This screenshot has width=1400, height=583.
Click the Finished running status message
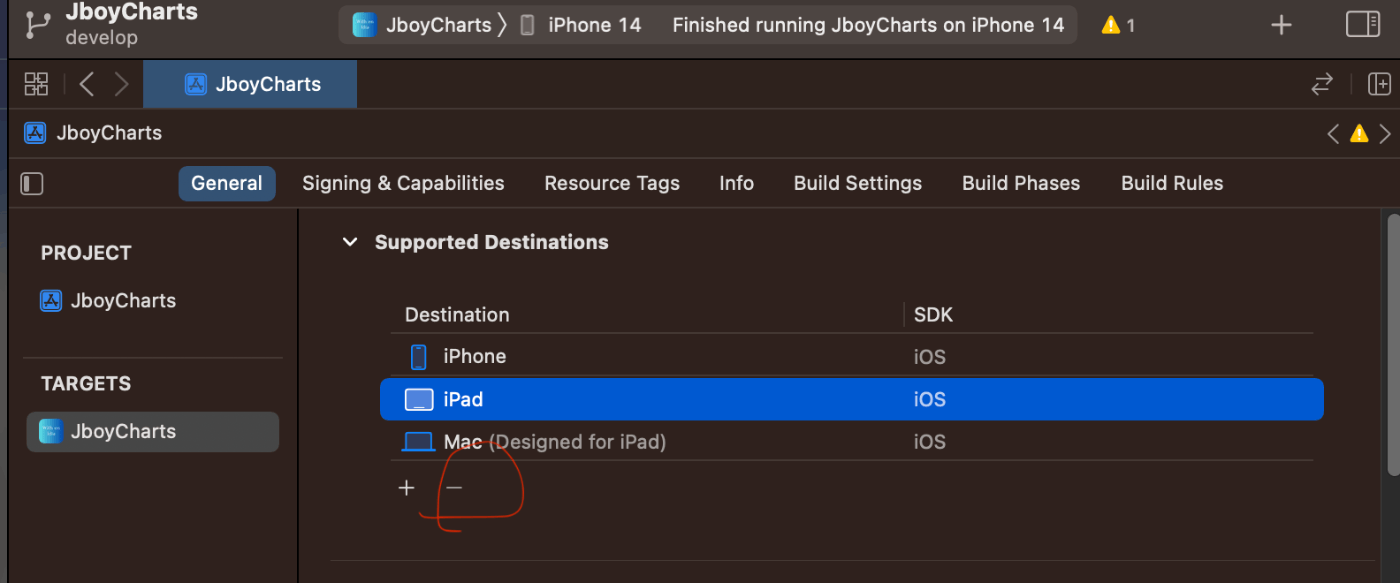click(868, 25)
